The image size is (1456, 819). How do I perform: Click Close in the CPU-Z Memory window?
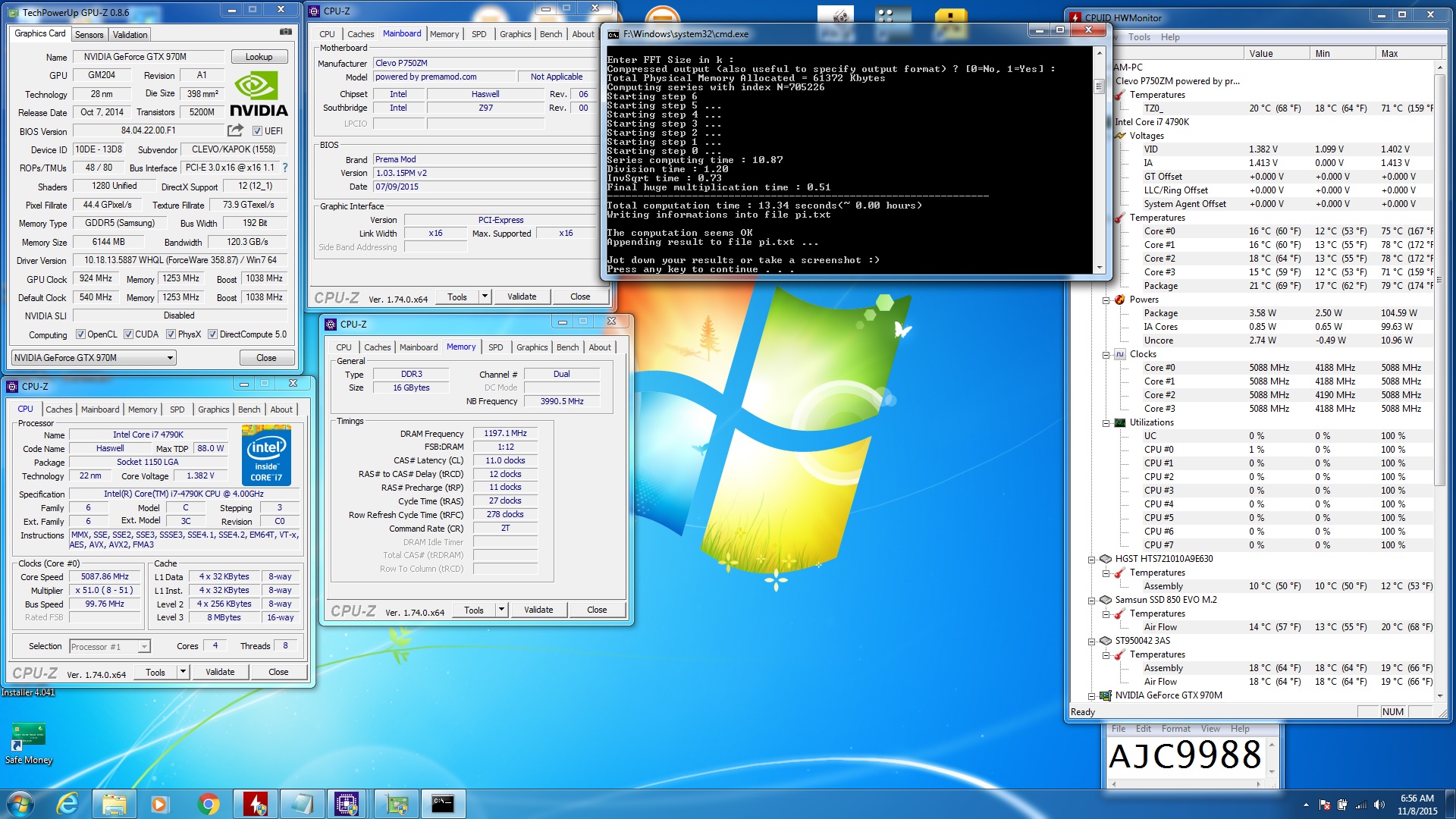point(597,610)
